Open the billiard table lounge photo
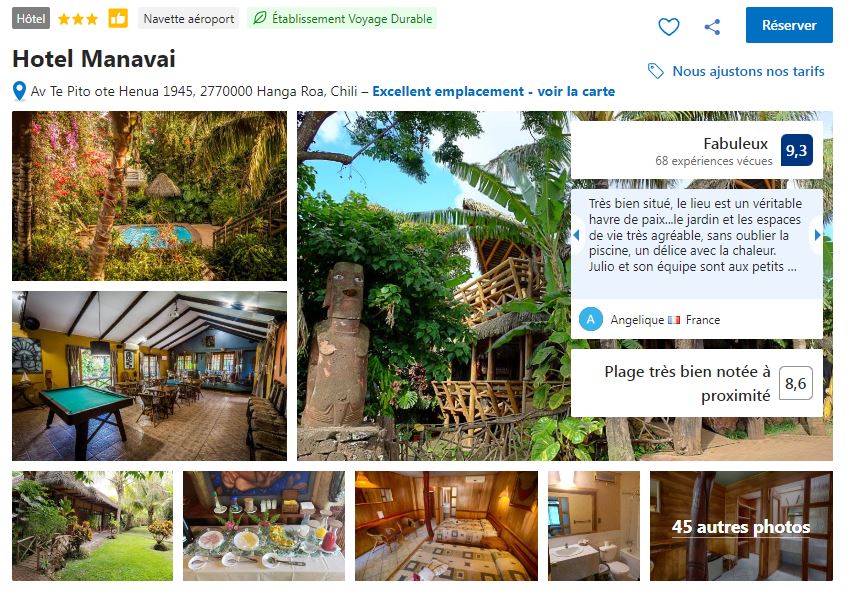Image resolution: width=853 pixels, height=597 pixels. click(149, 376)
